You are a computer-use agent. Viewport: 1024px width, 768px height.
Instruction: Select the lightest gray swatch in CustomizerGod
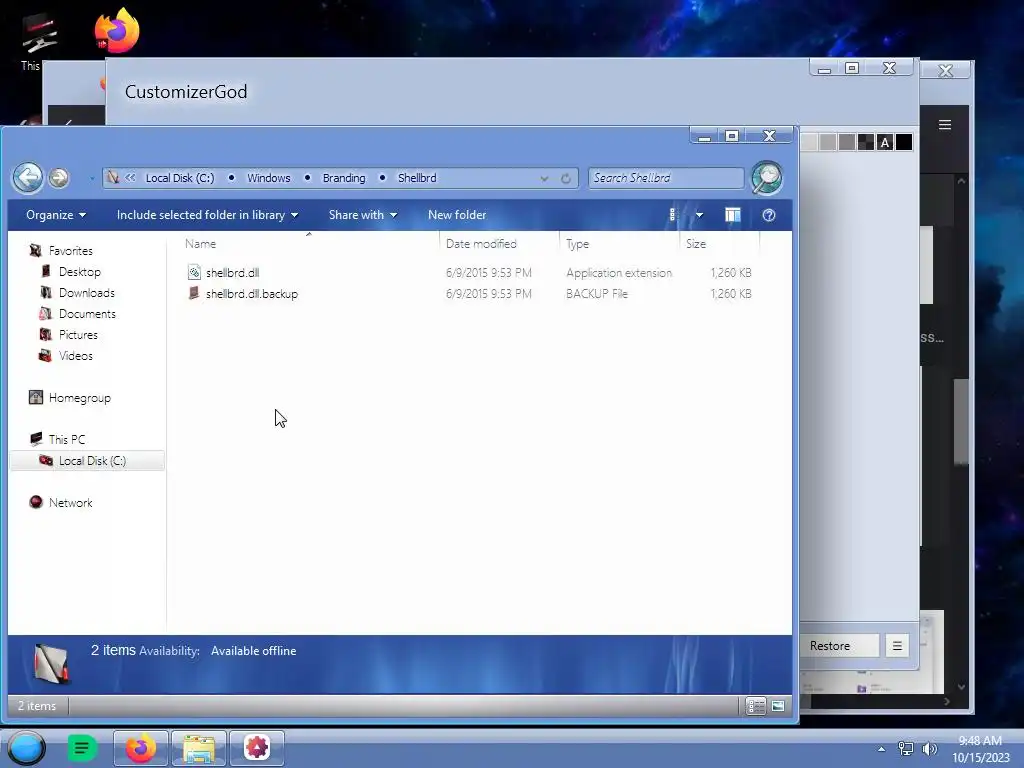click(808, 142)
